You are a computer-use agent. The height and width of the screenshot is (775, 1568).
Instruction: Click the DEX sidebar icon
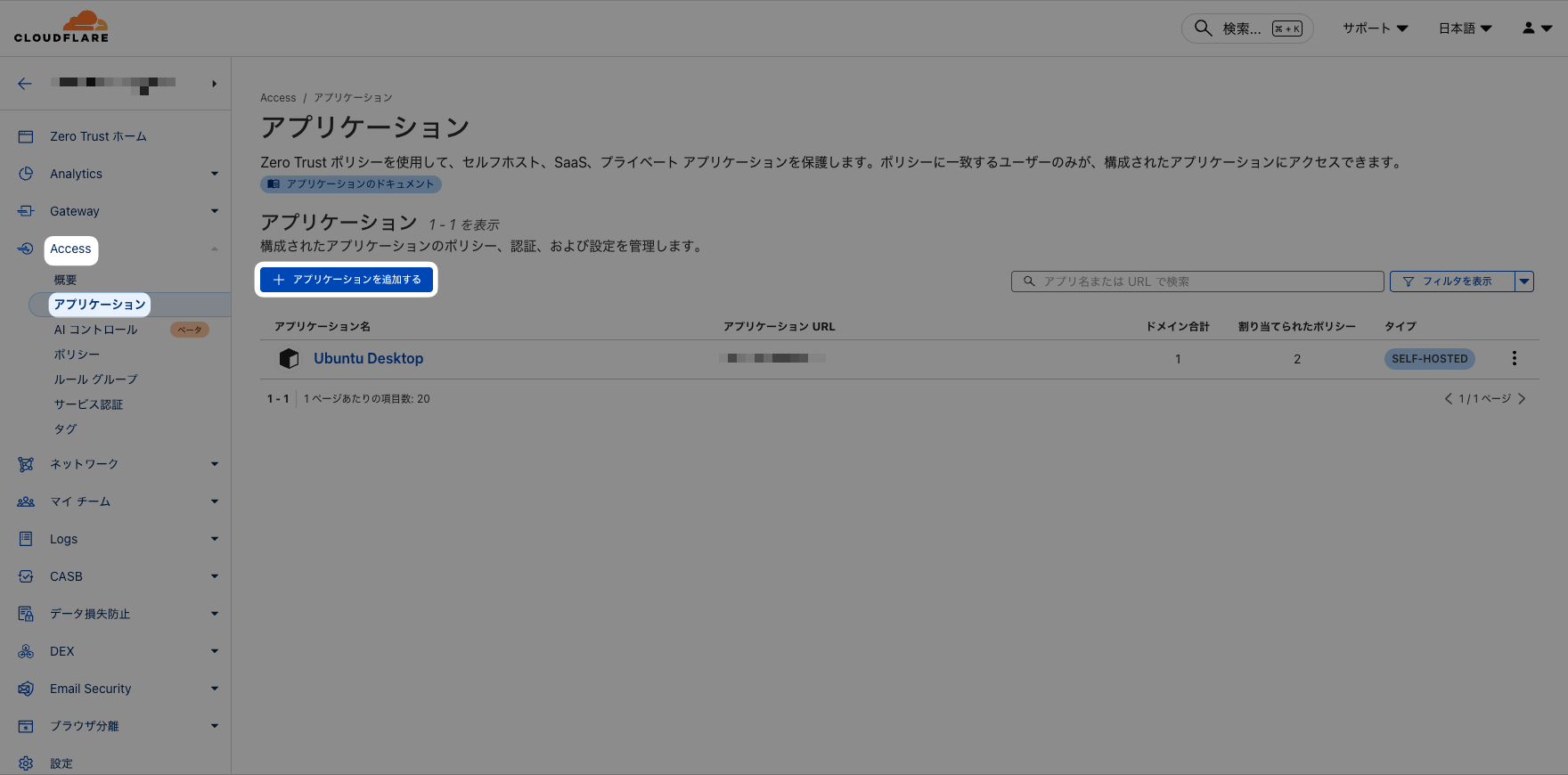(x=26, y=651)
